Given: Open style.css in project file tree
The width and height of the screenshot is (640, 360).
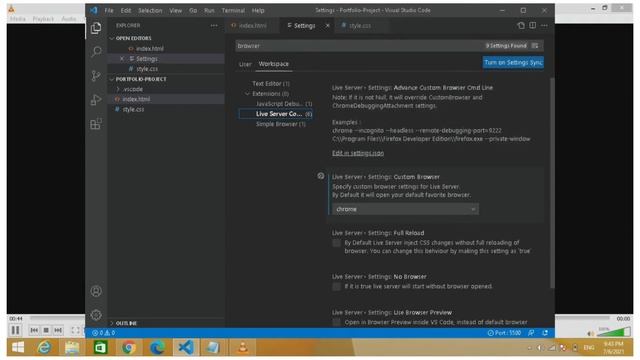Looking at the screenshot, I should [133, 109].
